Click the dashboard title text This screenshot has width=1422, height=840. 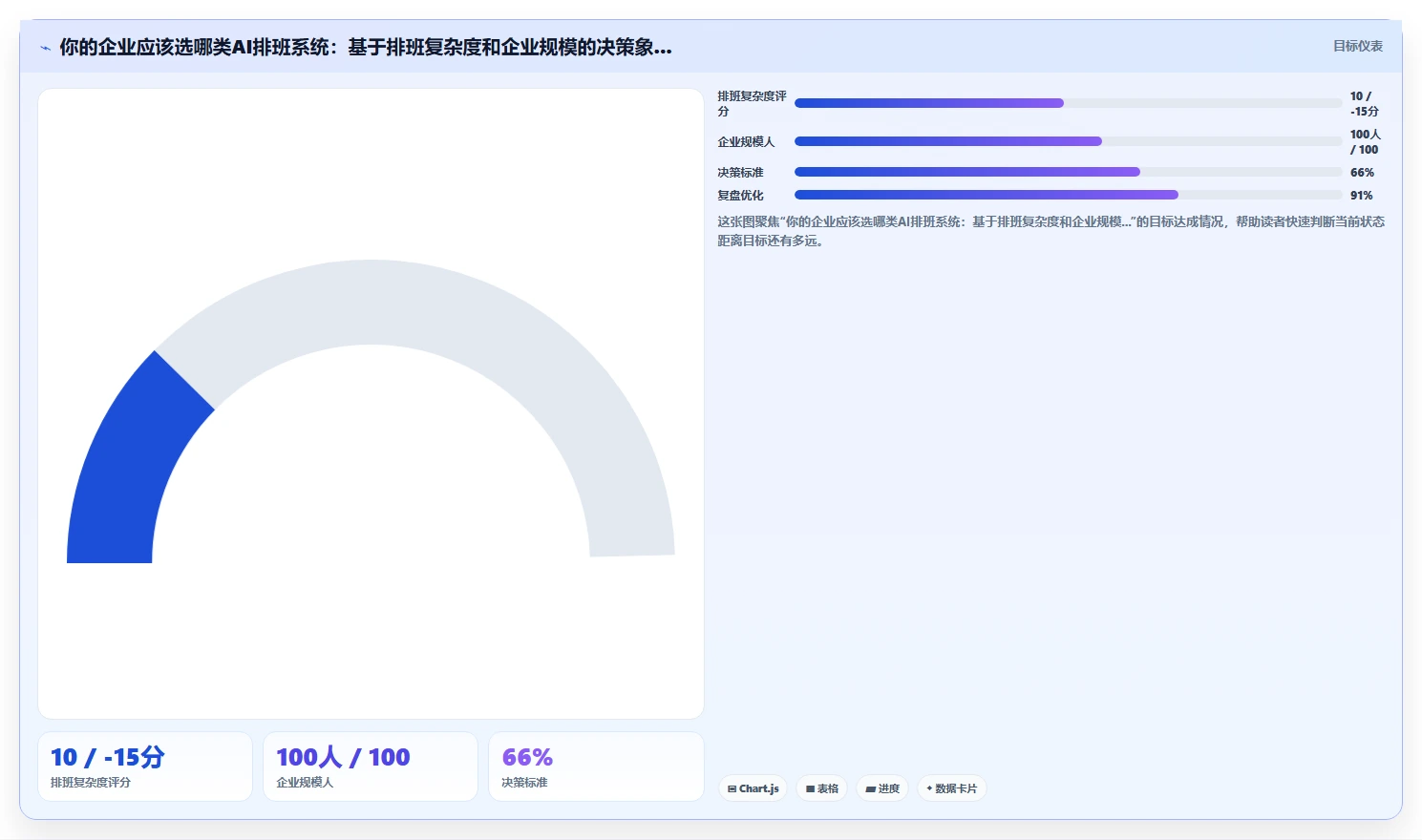pos(366,47)
